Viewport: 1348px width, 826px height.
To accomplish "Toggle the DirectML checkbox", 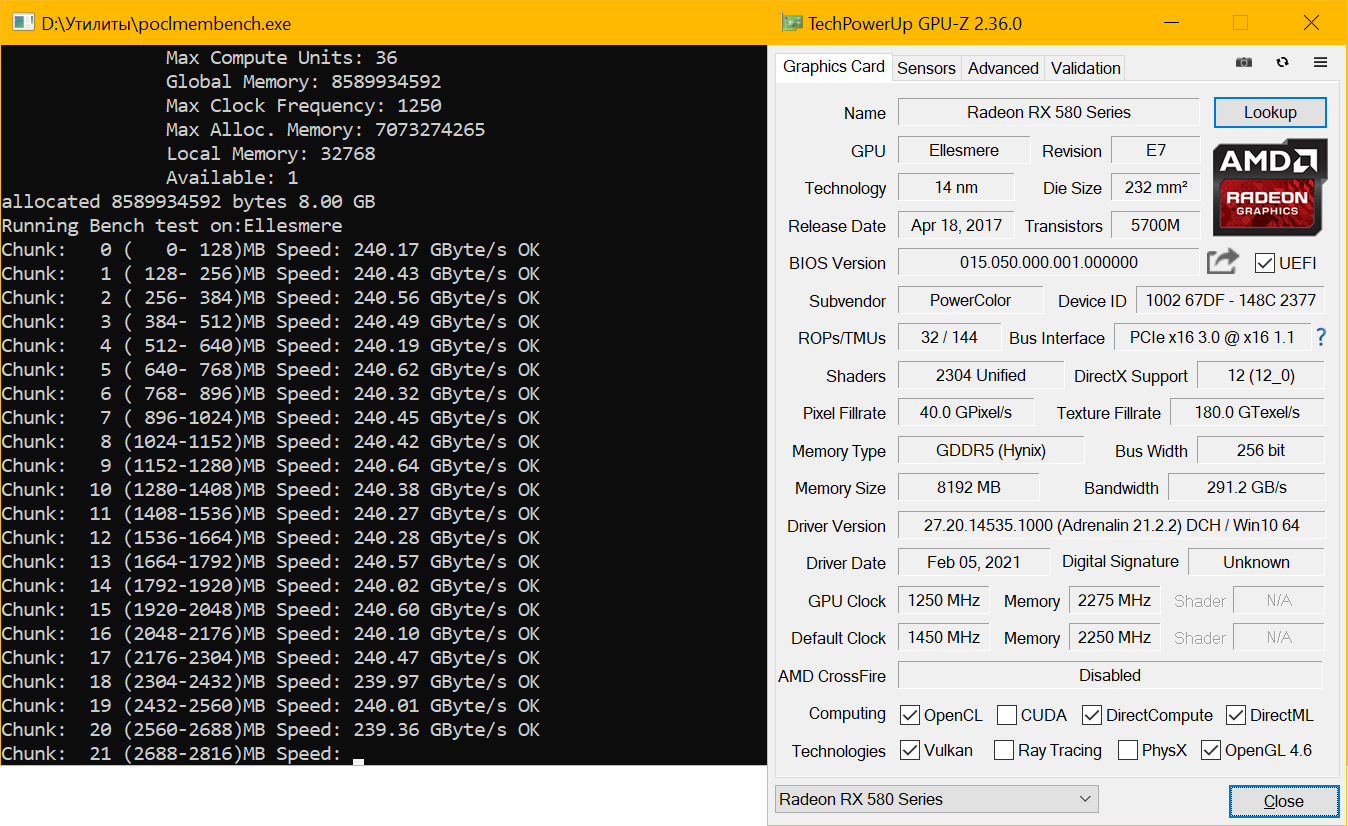I will pyautogui.click(x=1235, y=715).
